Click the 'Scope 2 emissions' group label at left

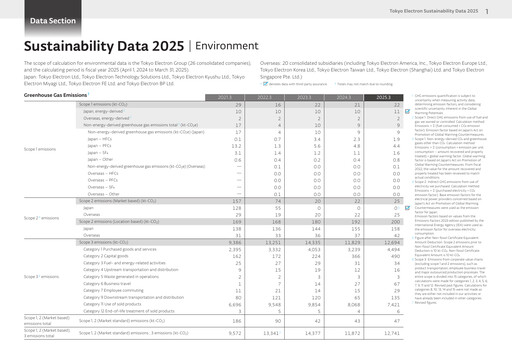click(41, 218)
